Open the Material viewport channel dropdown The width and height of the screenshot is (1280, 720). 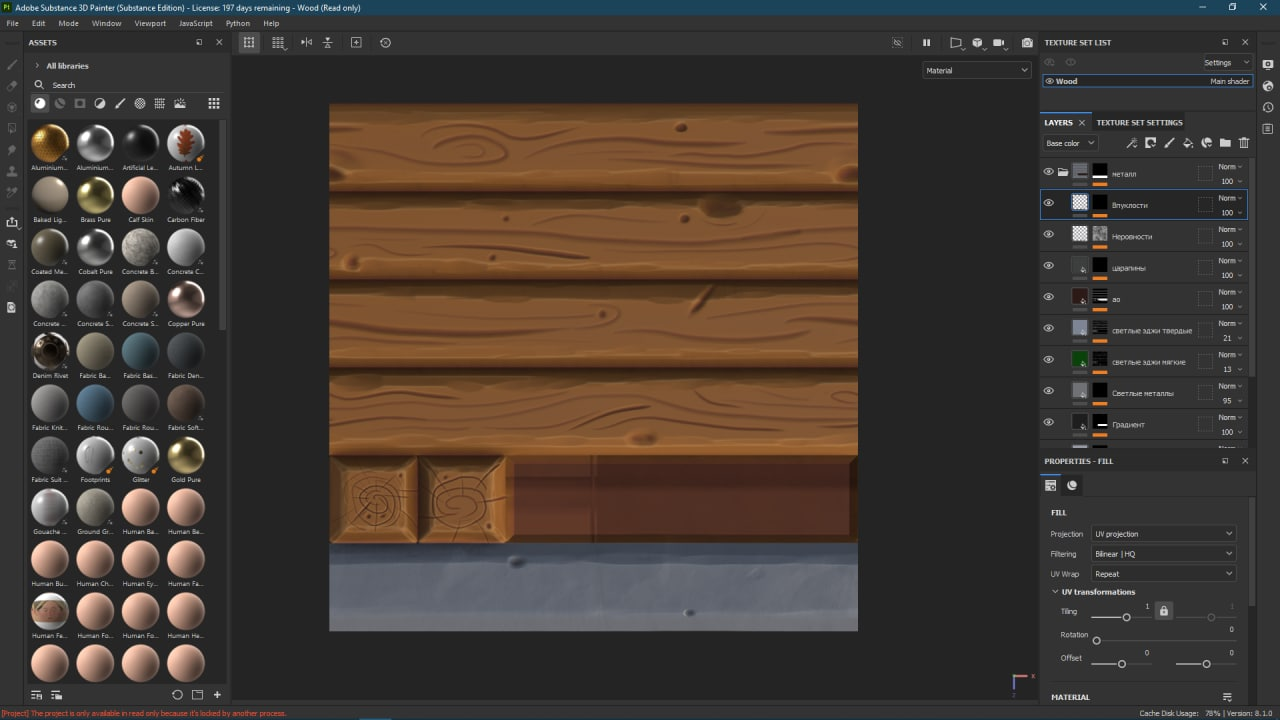[976, 70]
